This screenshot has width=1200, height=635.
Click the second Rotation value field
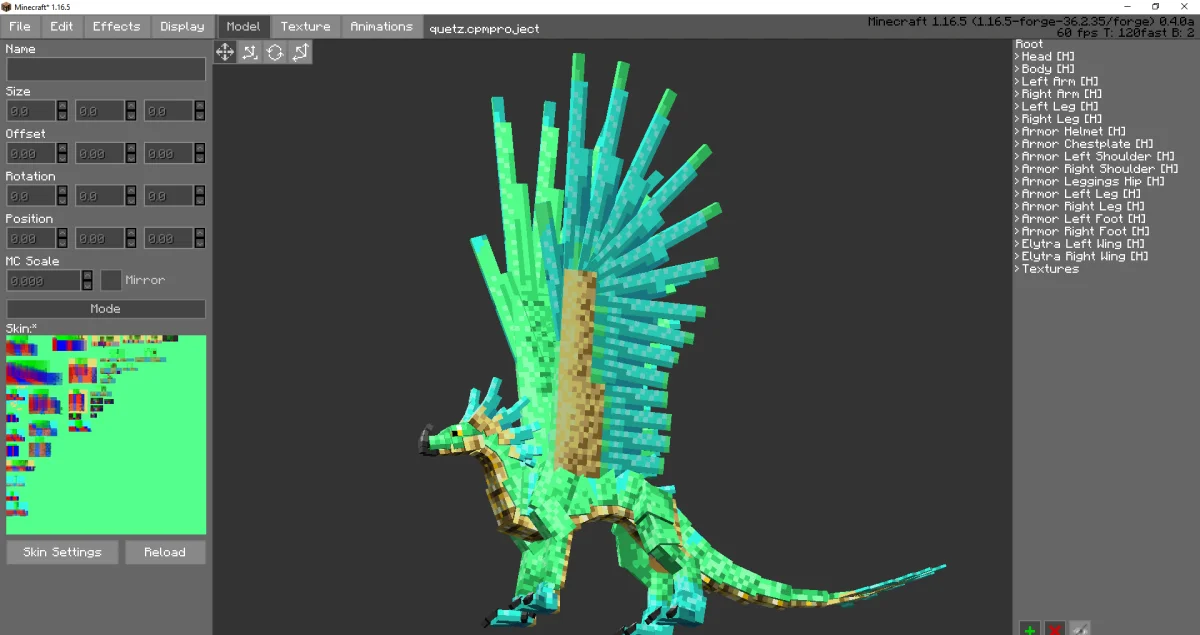tap(100, 196)
